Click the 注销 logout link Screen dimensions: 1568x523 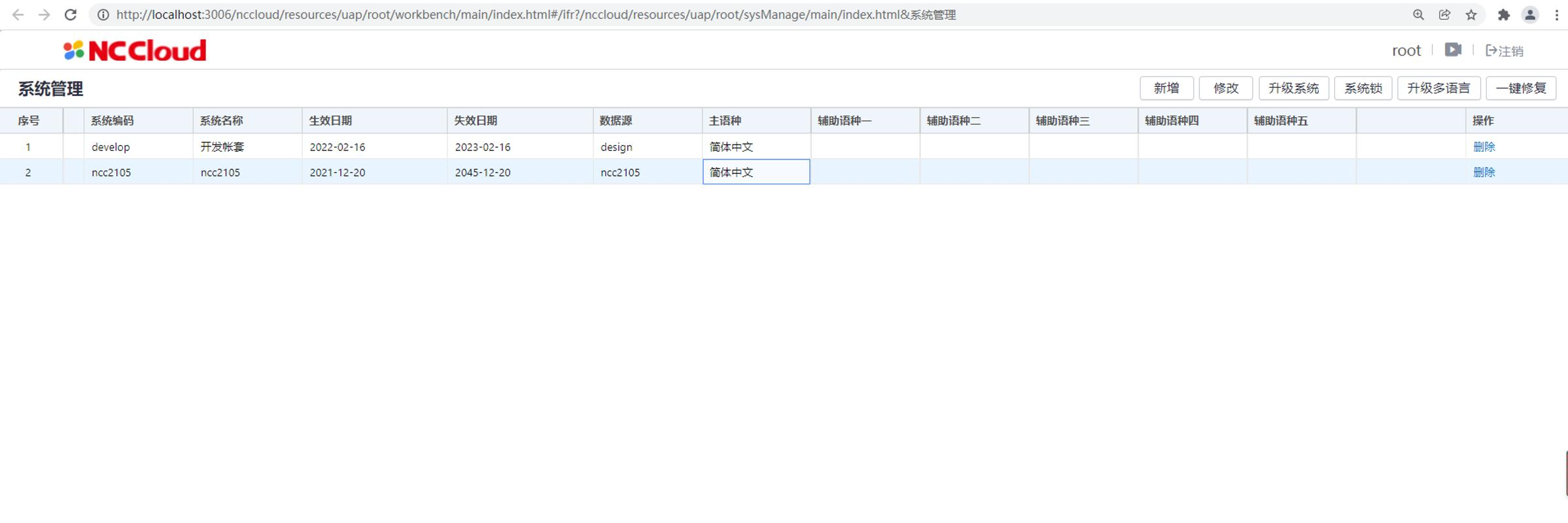click(1505, 51)
